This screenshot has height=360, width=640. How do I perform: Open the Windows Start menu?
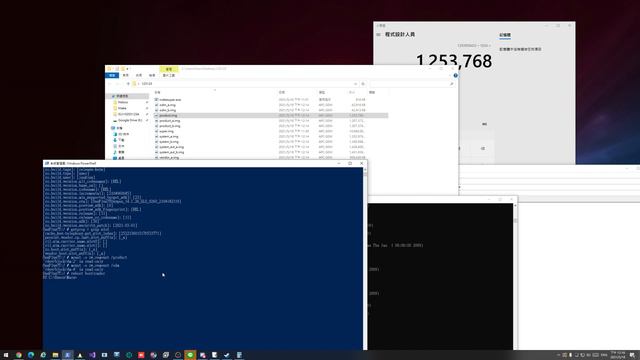[x=6, y=355]
